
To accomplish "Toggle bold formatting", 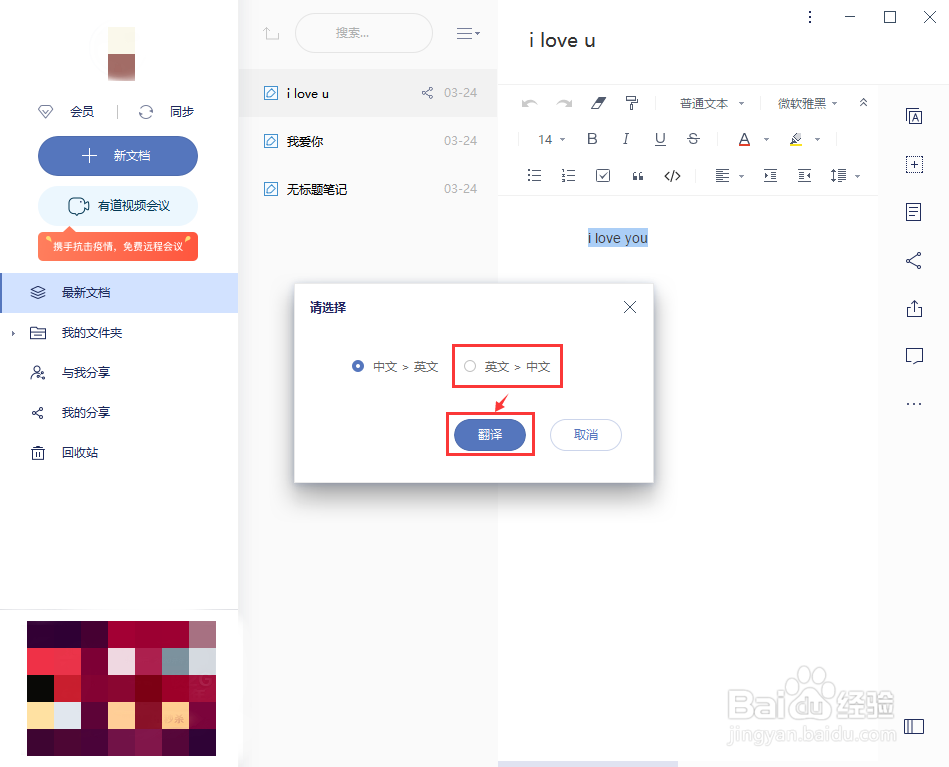I will pyautogui.click(x=592, y=139).
